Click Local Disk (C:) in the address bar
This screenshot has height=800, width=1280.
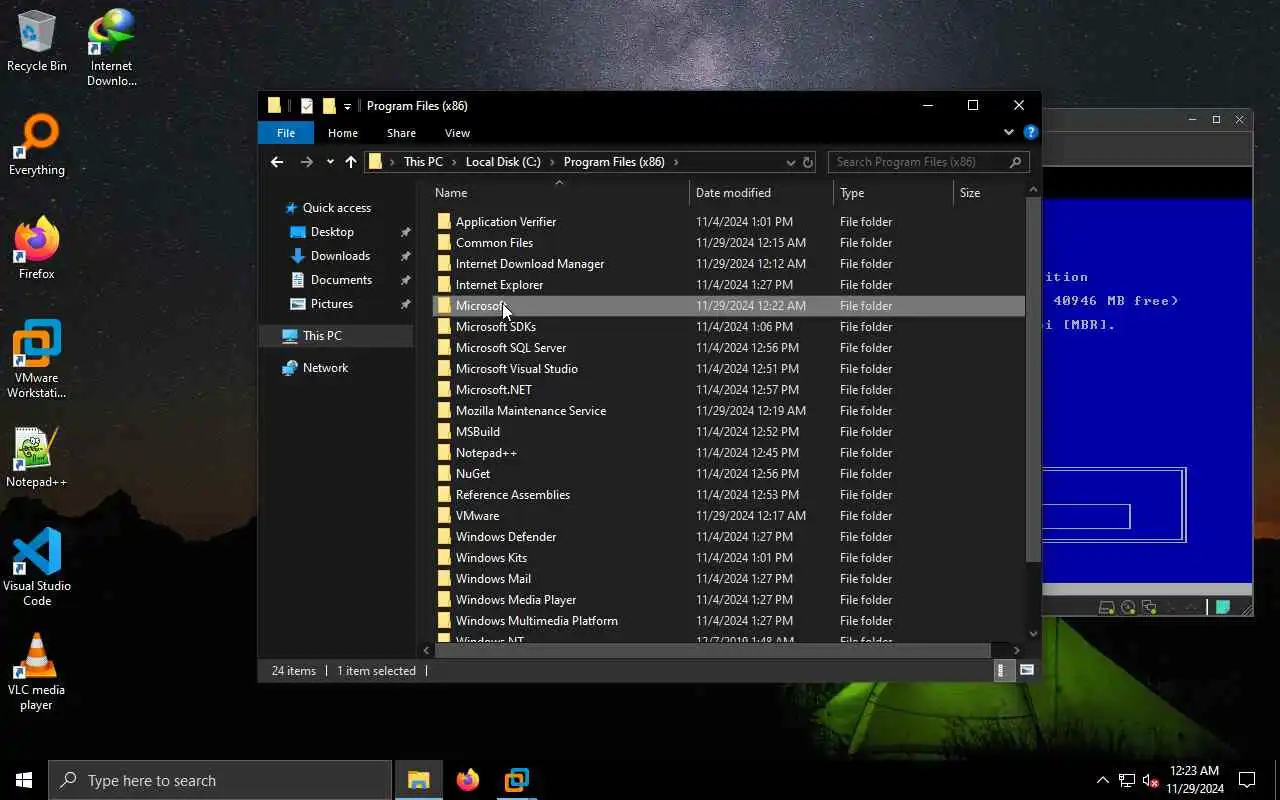[503, 162]
